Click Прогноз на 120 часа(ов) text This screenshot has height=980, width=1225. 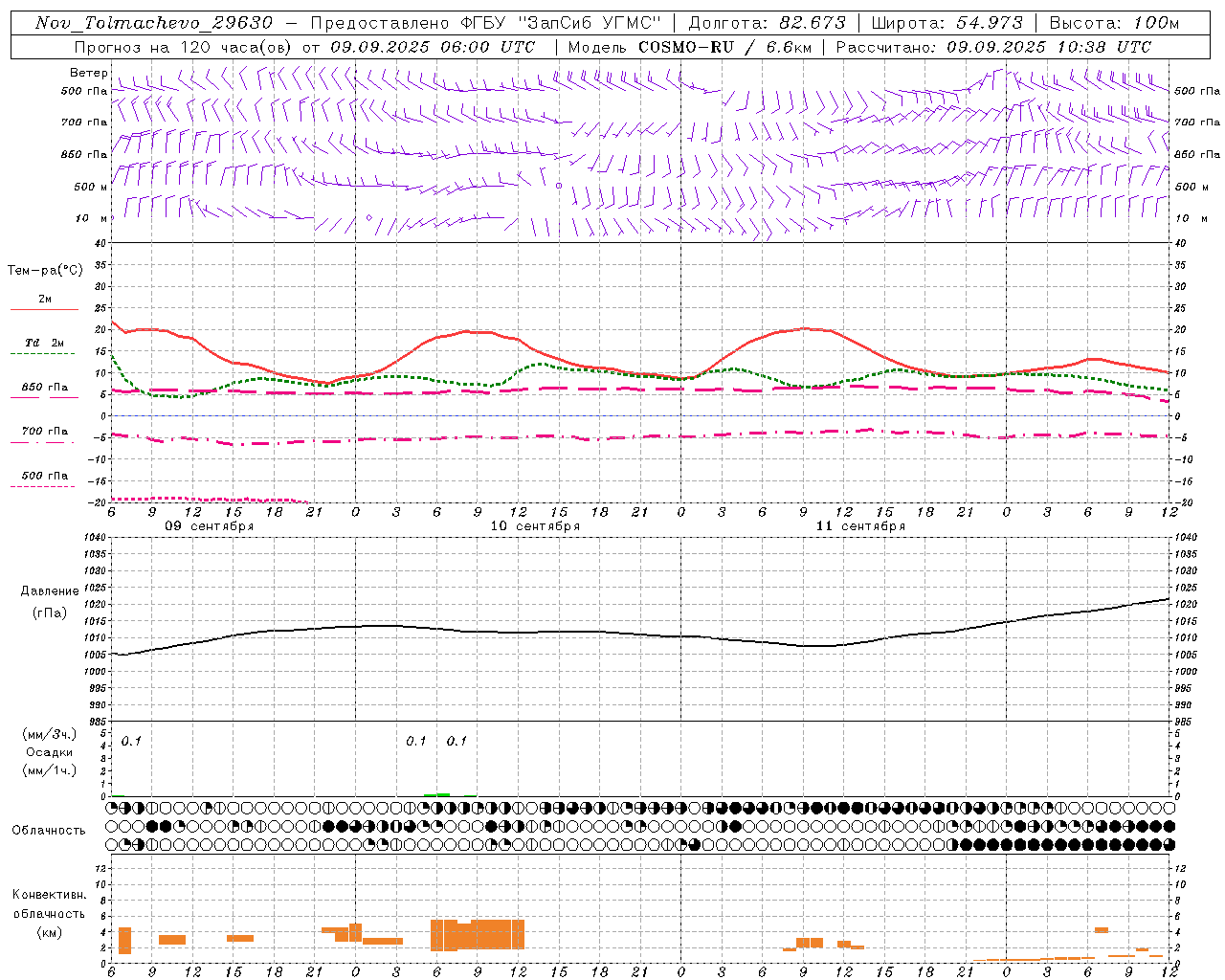click(184, 47)
